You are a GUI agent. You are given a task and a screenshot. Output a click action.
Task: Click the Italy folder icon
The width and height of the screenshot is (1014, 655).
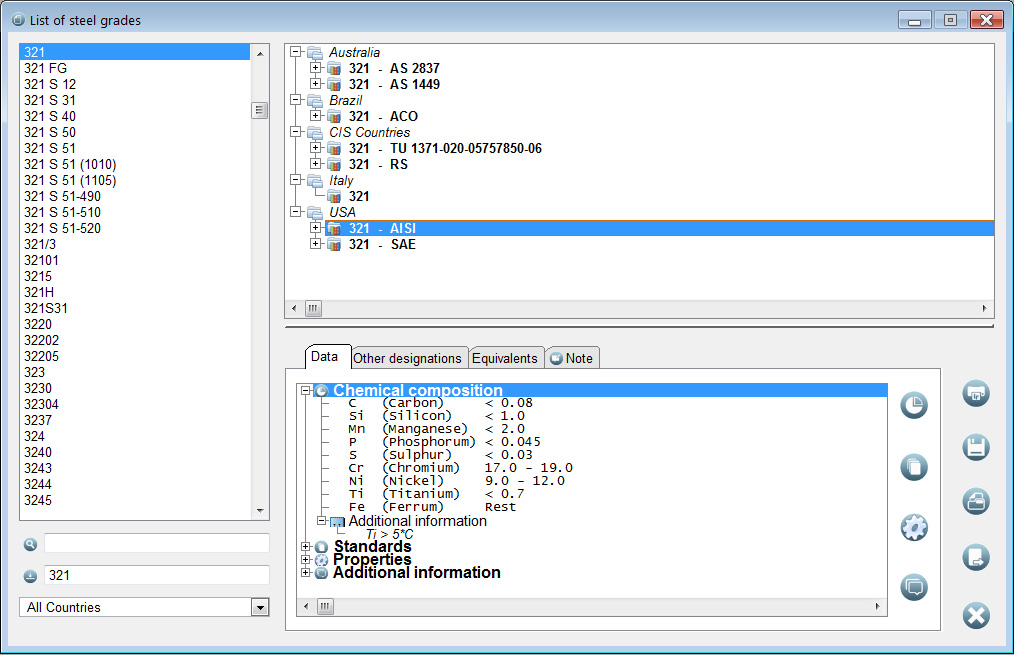(315, 180)
